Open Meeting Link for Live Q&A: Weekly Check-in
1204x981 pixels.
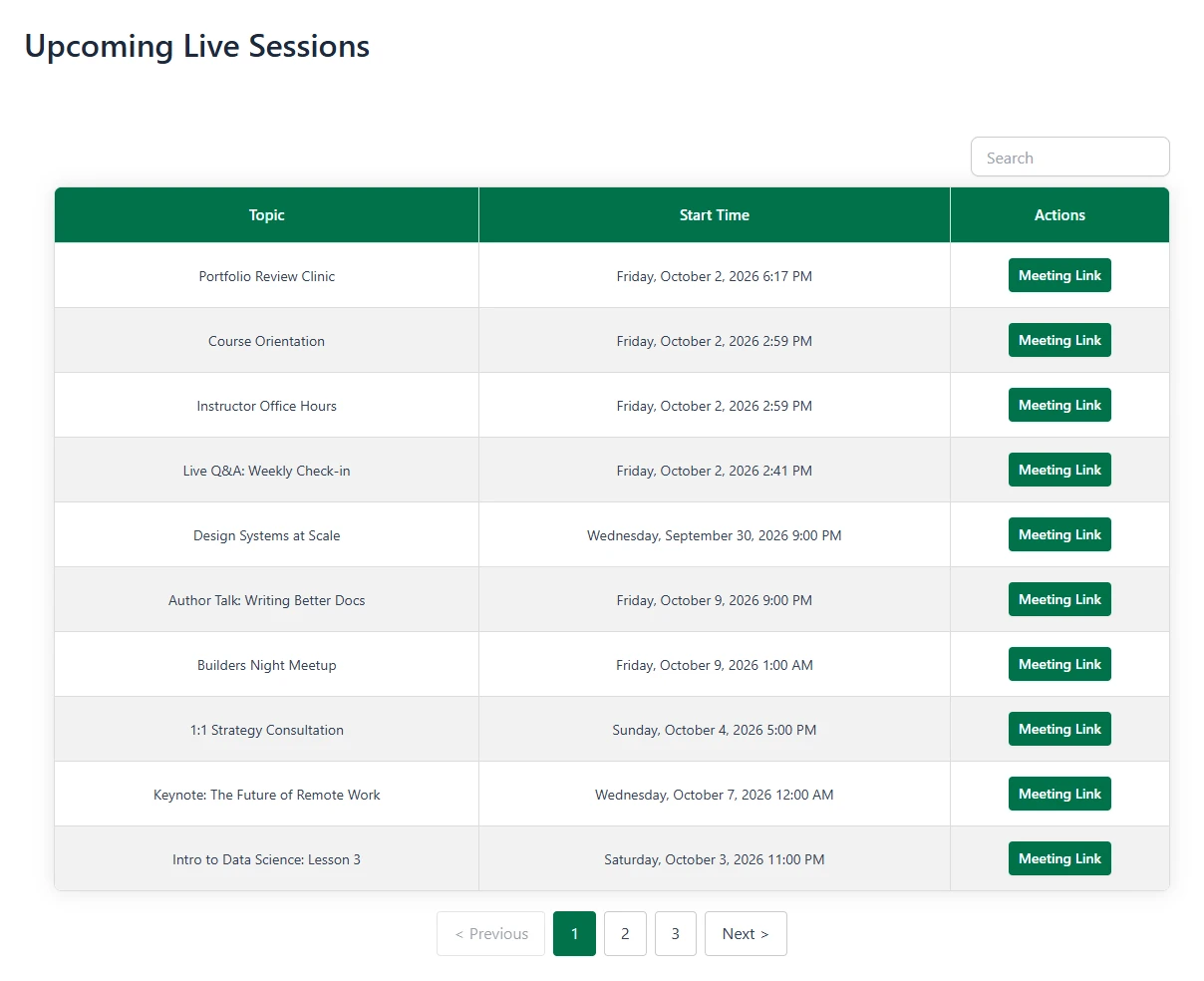tap(1059, 470)
